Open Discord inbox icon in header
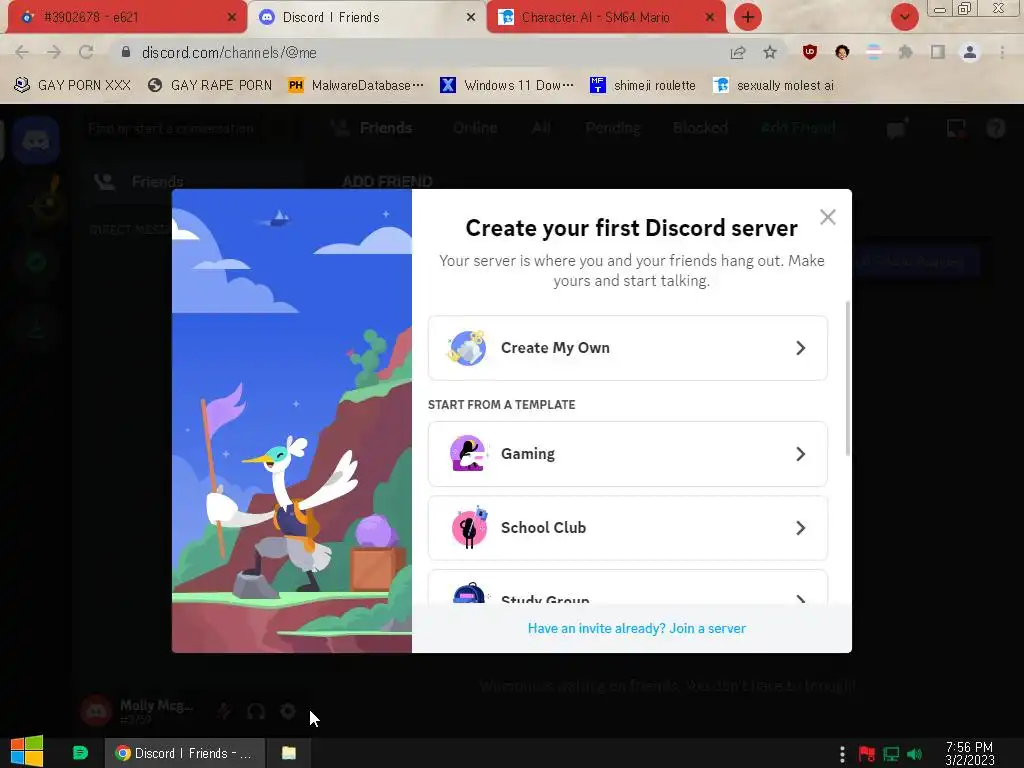Viewport: 1024px width, 768px height. [x=956, y=129]
